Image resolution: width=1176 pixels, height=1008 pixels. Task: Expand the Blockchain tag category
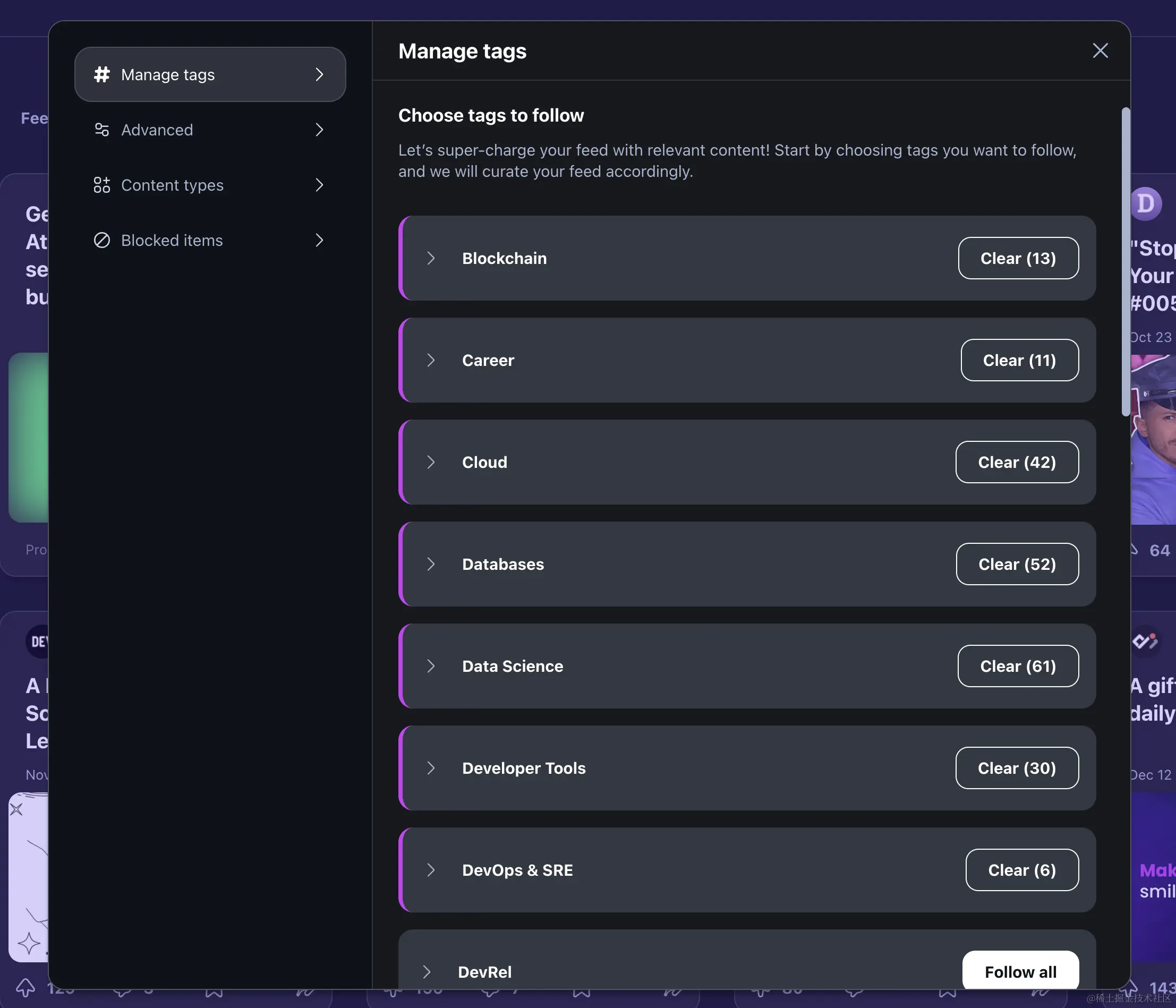pos(431,258)
